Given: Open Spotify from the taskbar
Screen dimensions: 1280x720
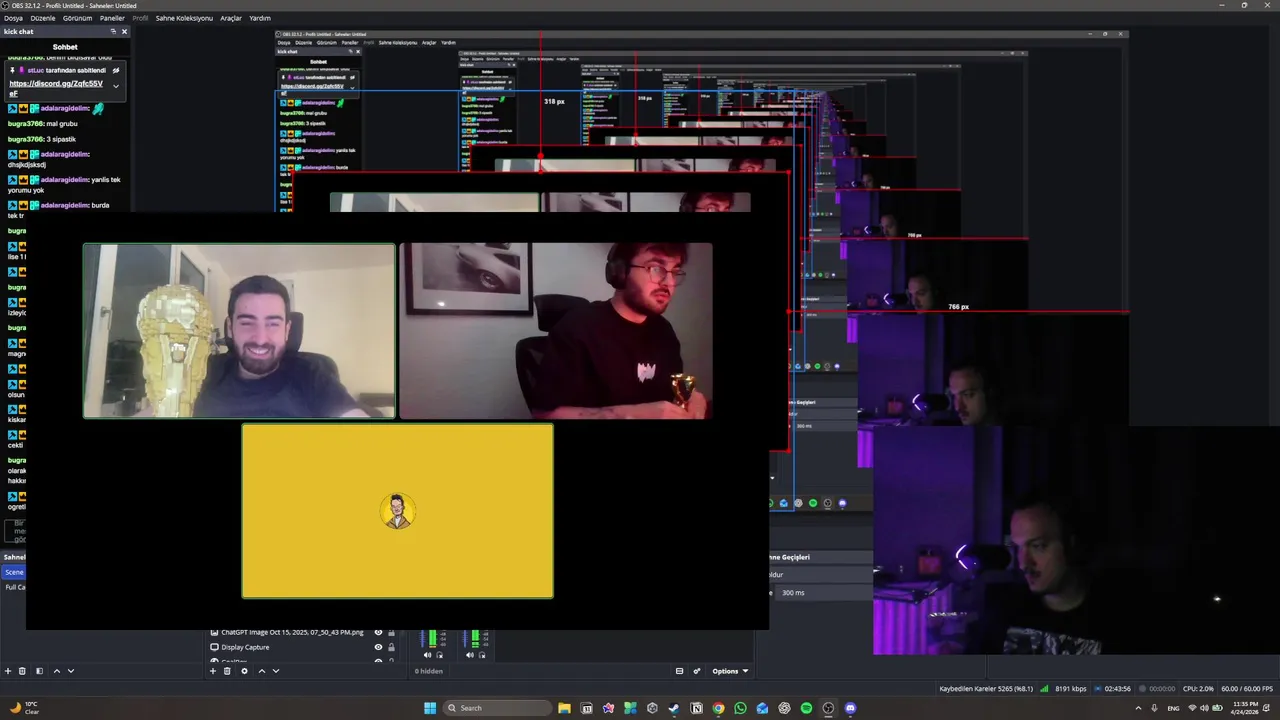Looking at the screenshot, I should pyautogui.click(x=806, y=708).
